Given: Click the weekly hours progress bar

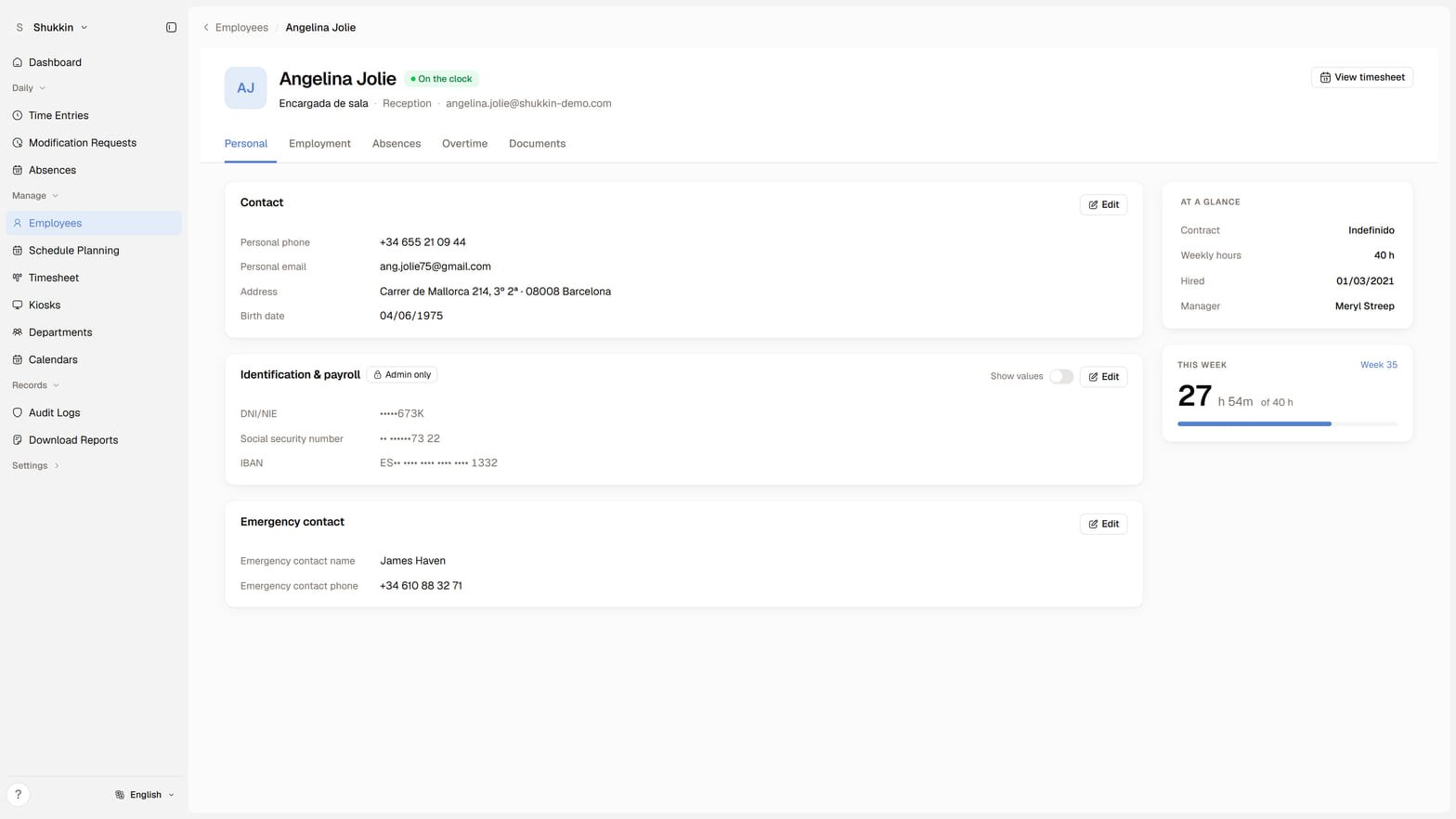Looking at the screenshot, I should (1287, 423).
